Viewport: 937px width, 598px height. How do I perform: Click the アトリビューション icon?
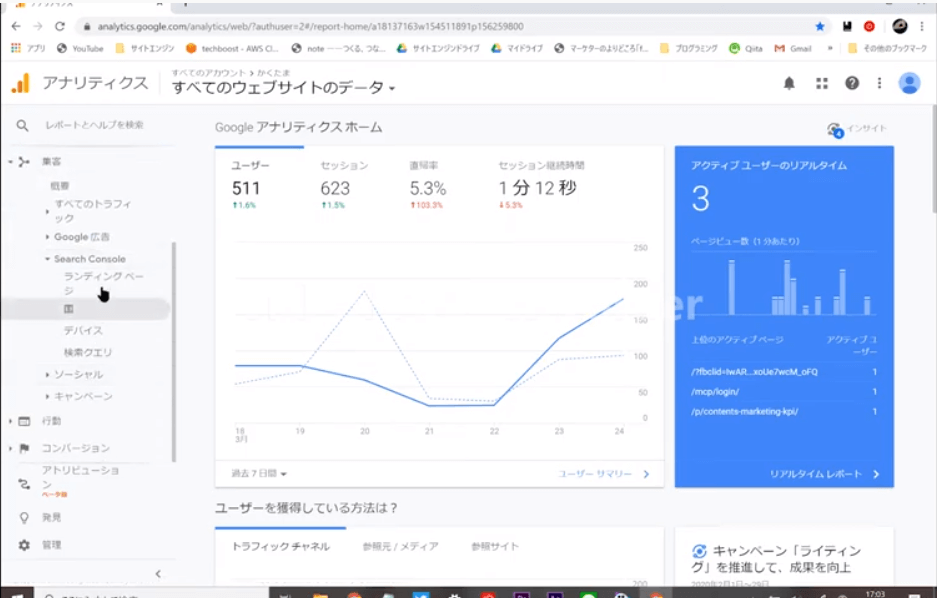(x=24, y=484)
